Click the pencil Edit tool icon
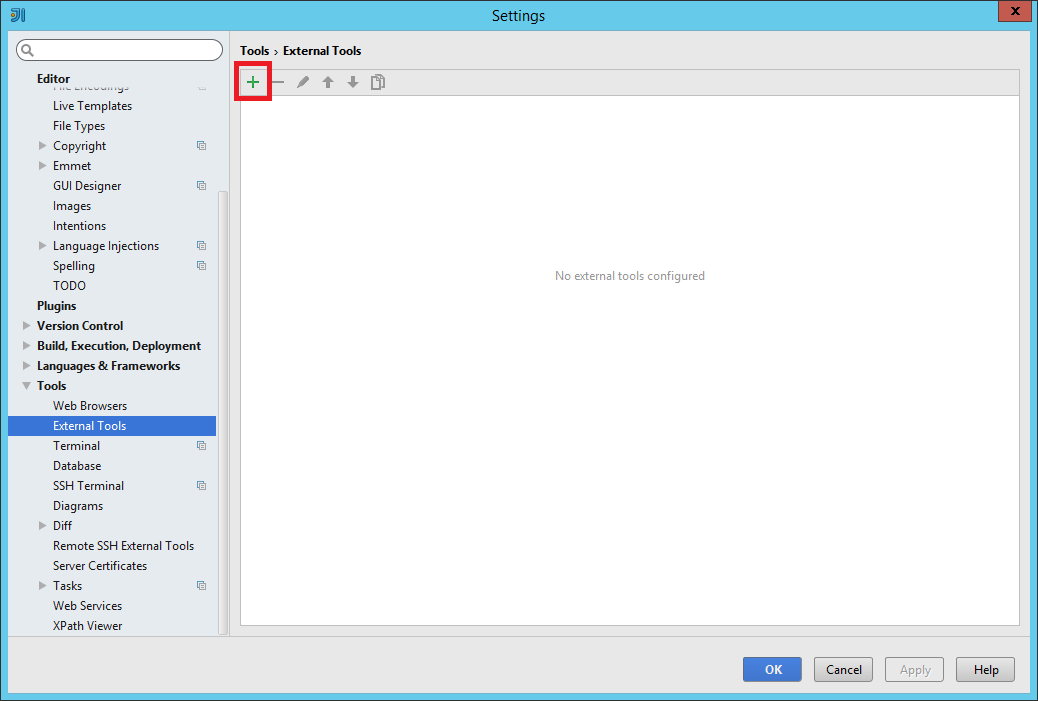The height and width of the screenshot is (701, 1038). point(303,82)
